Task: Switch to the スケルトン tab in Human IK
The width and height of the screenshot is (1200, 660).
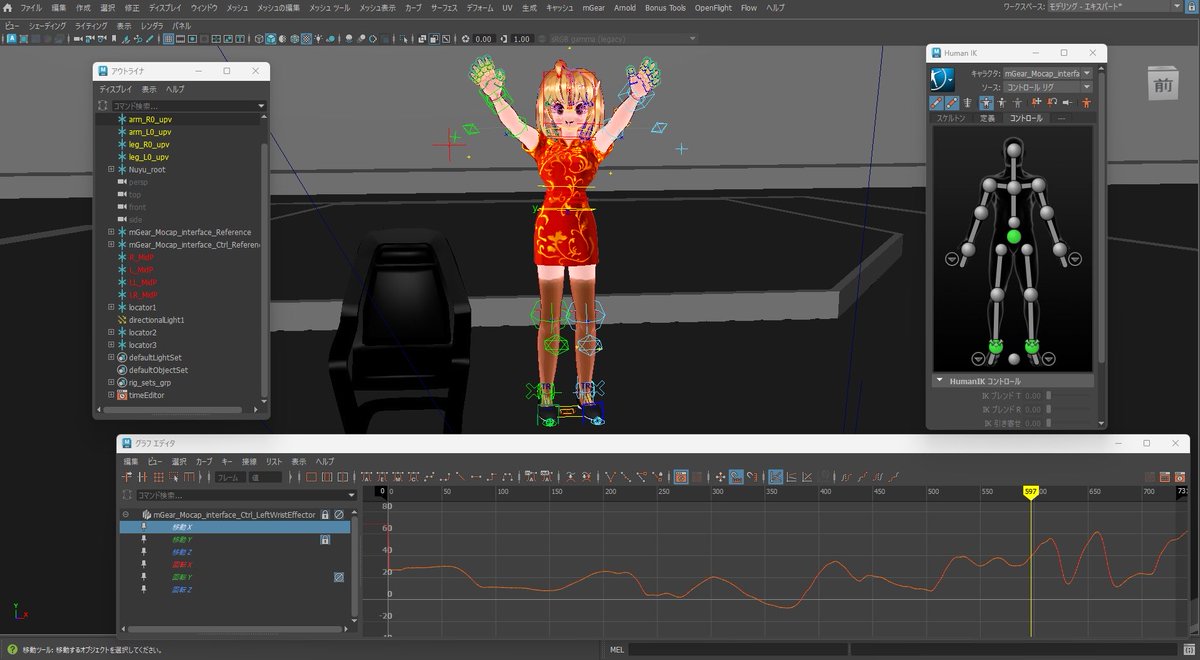Action: [x=950, y=118]
